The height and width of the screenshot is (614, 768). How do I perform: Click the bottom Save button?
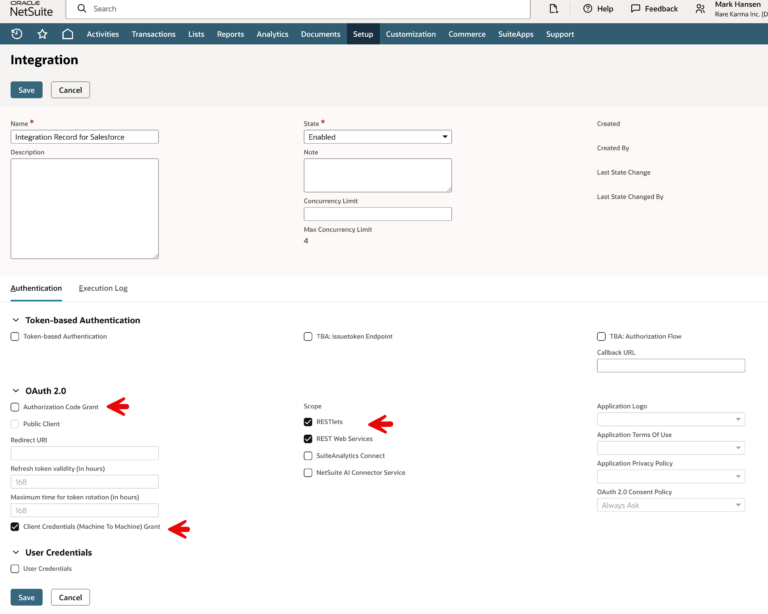(x=26, y=597)
